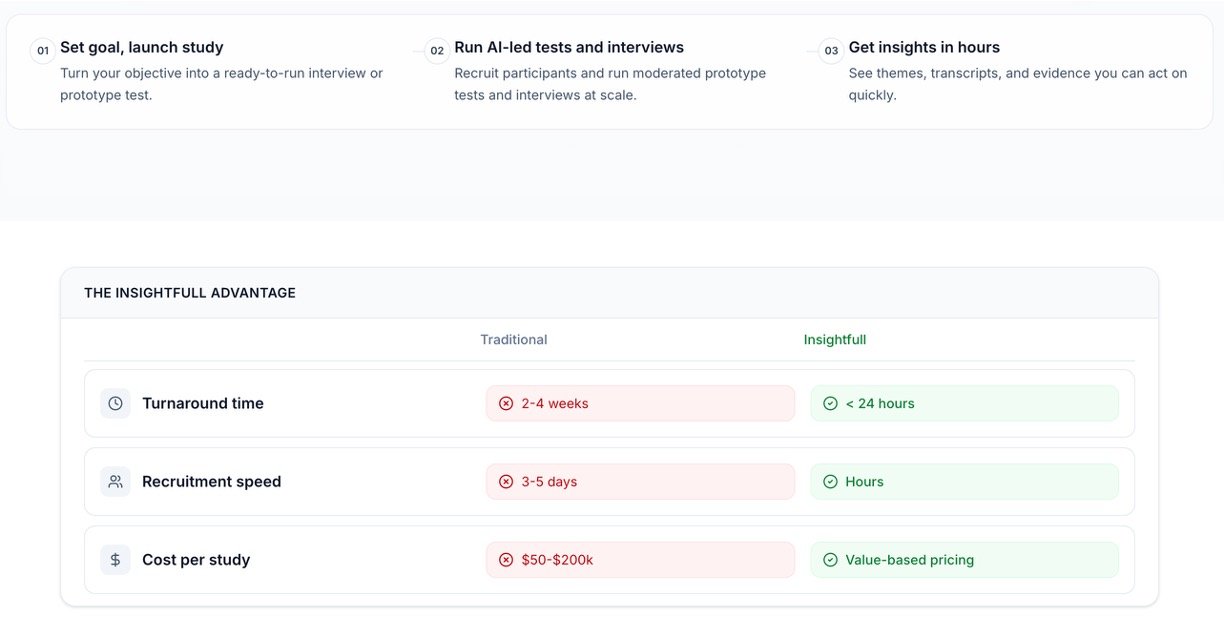Click the Value-based pricing pill
Image resolution: width=1224 pixels, height=638 pixels.
(x=964, y=560)
